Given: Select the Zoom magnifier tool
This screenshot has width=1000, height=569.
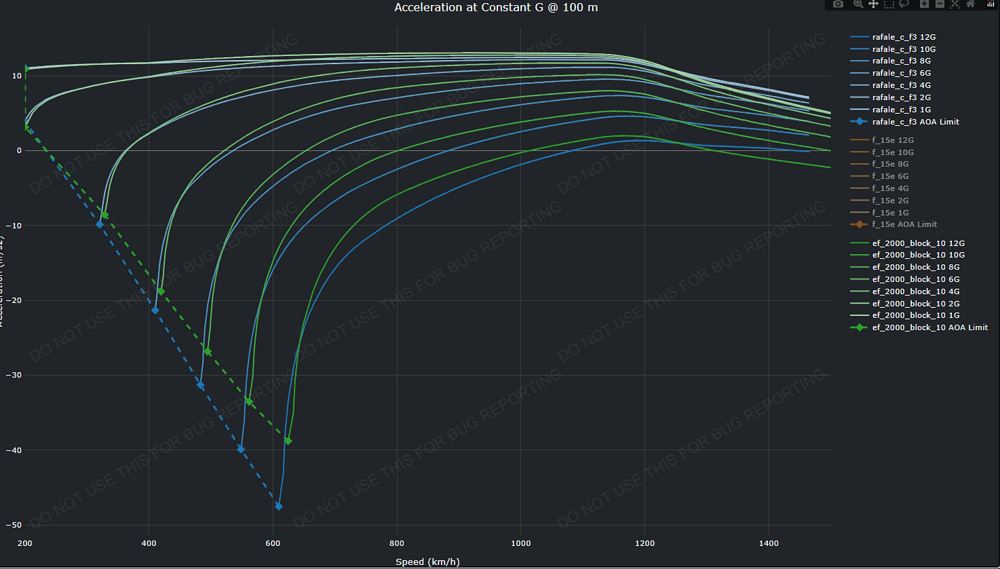Looking at the screenshot, I should 858,4.
